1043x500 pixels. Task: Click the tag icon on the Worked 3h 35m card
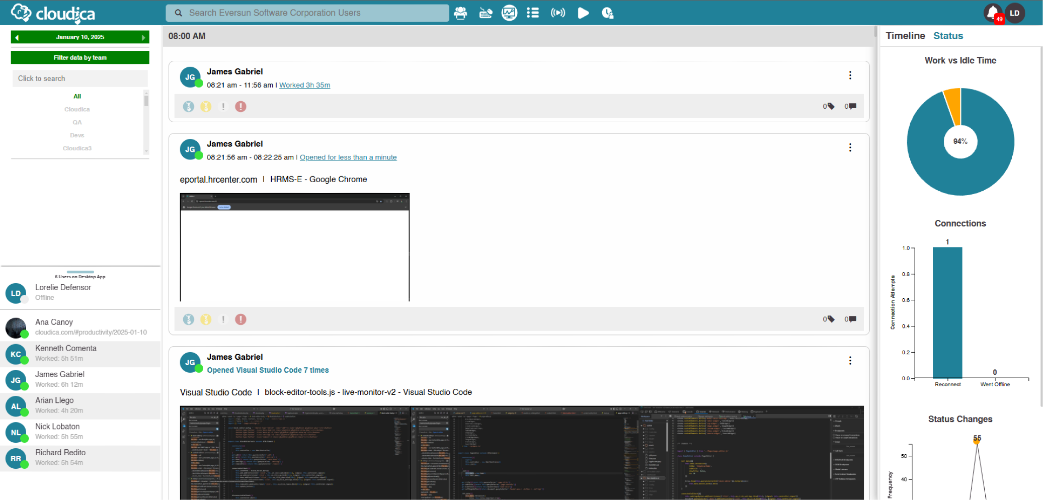point(830,106)
